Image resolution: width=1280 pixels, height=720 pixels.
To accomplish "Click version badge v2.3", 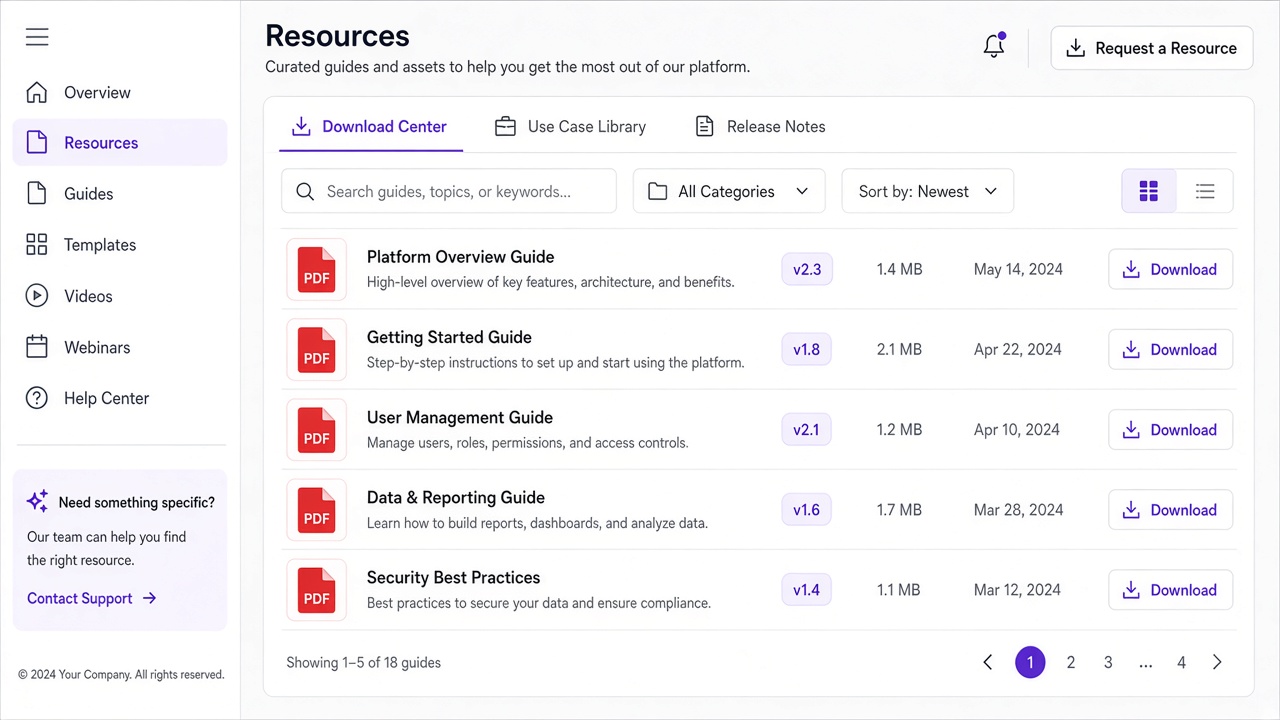I will tap(807, 269).
